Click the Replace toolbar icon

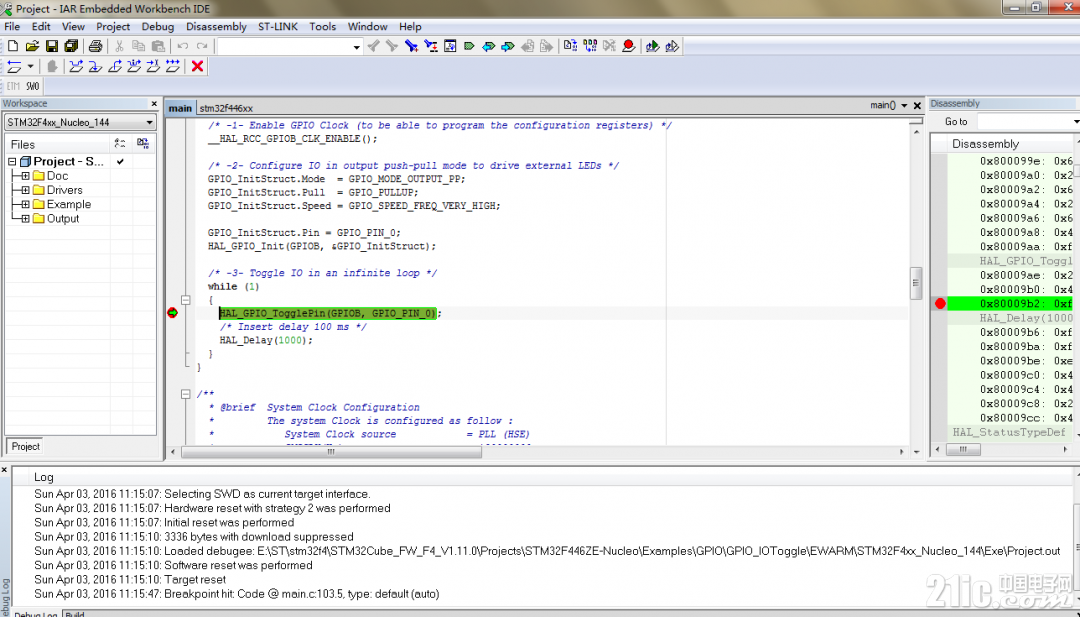pyautogui.click(x=430, y=46)
